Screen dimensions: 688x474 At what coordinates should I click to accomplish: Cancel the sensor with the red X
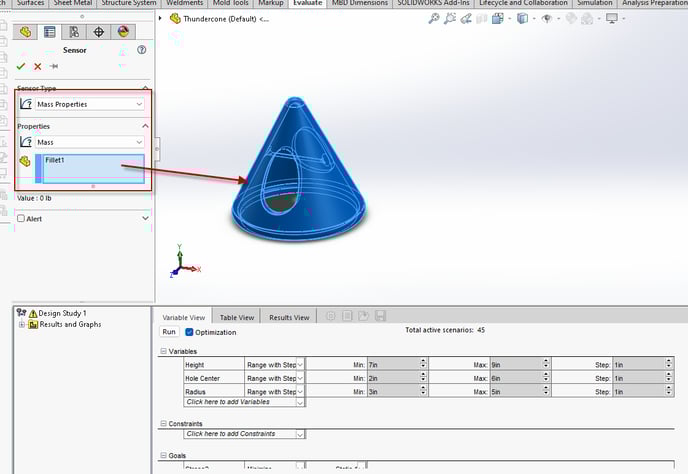[38, 66]
